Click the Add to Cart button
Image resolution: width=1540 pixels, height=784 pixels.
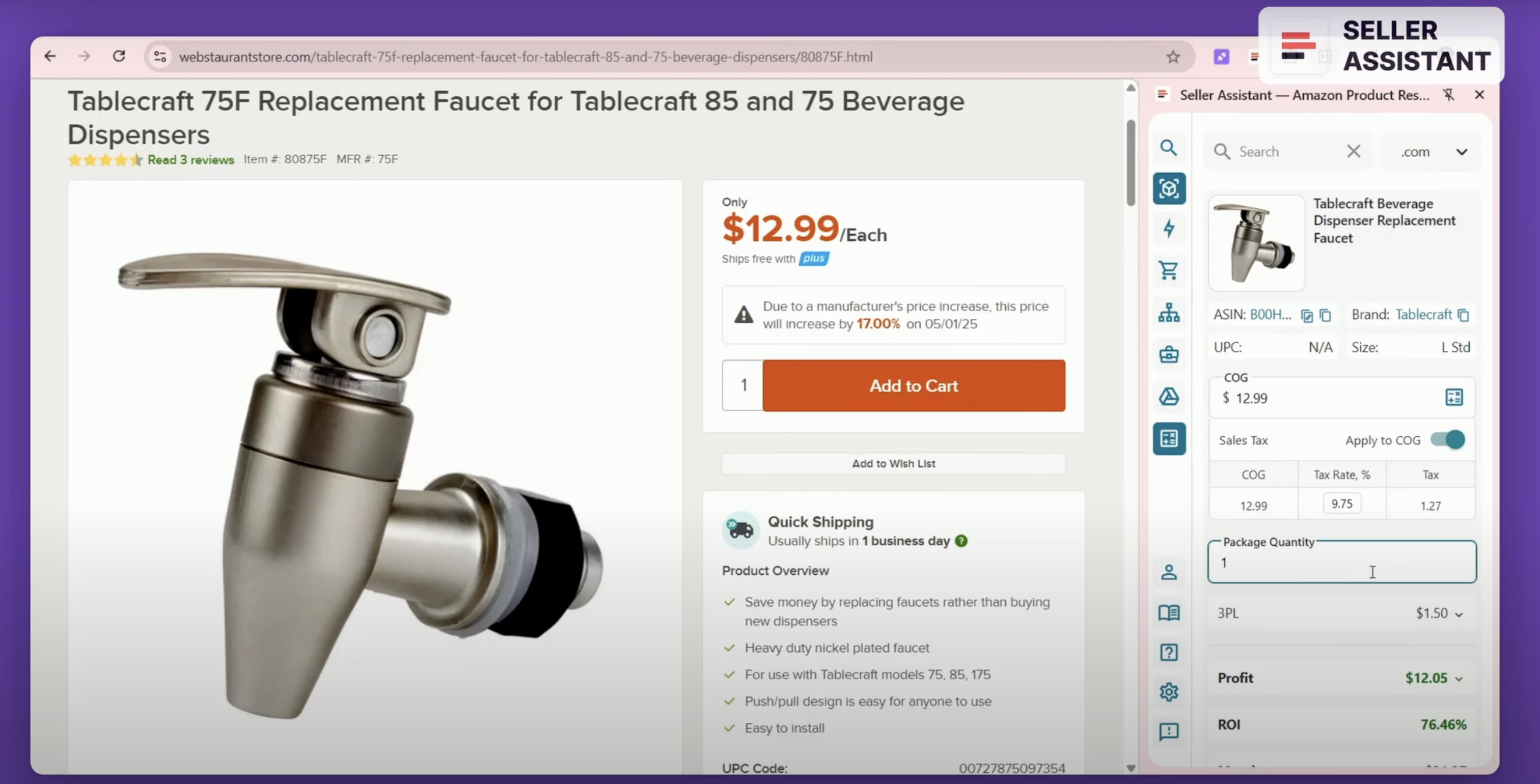coord(914,385)
